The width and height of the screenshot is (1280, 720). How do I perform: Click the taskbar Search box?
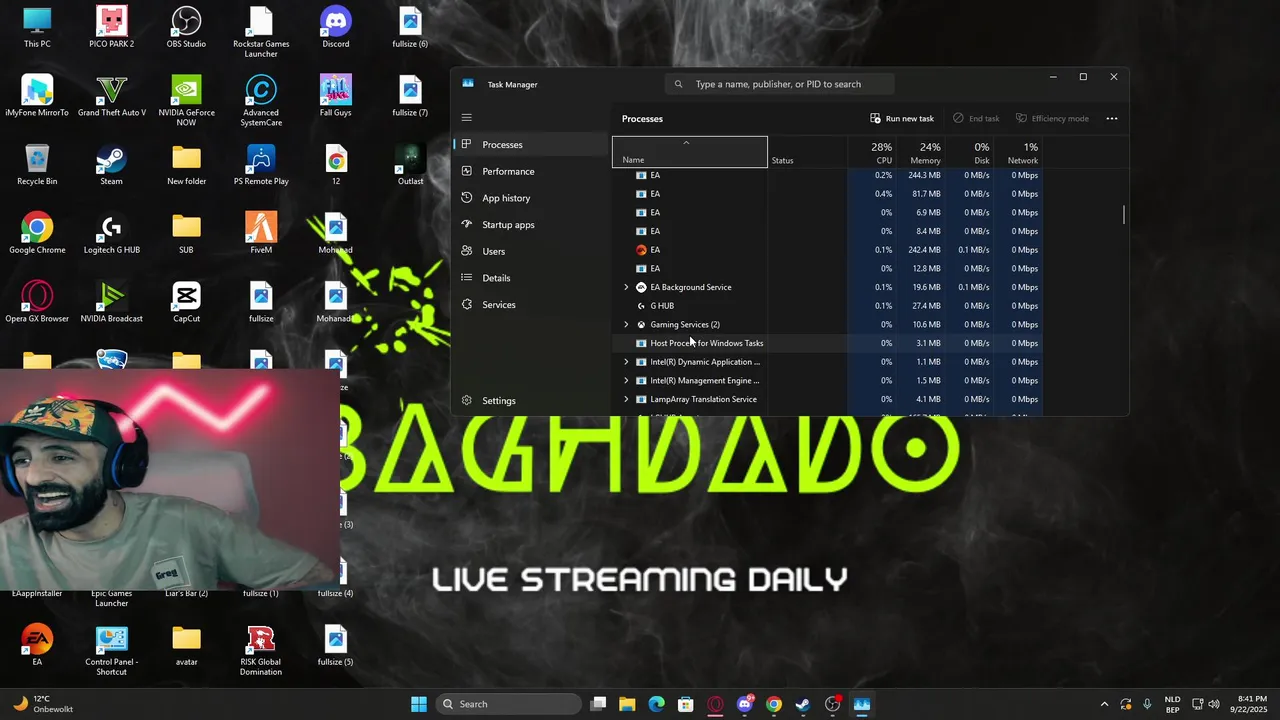tap(510, 704)
